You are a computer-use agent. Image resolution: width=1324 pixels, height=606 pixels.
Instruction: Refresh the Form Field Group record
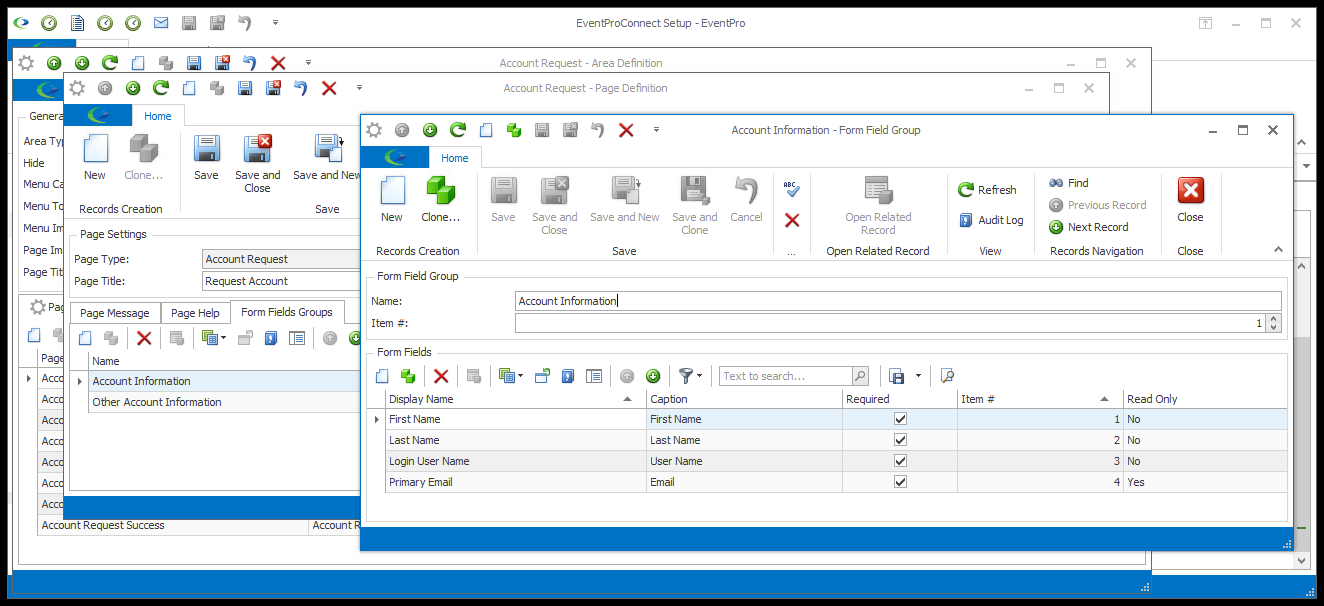(987, 190)
